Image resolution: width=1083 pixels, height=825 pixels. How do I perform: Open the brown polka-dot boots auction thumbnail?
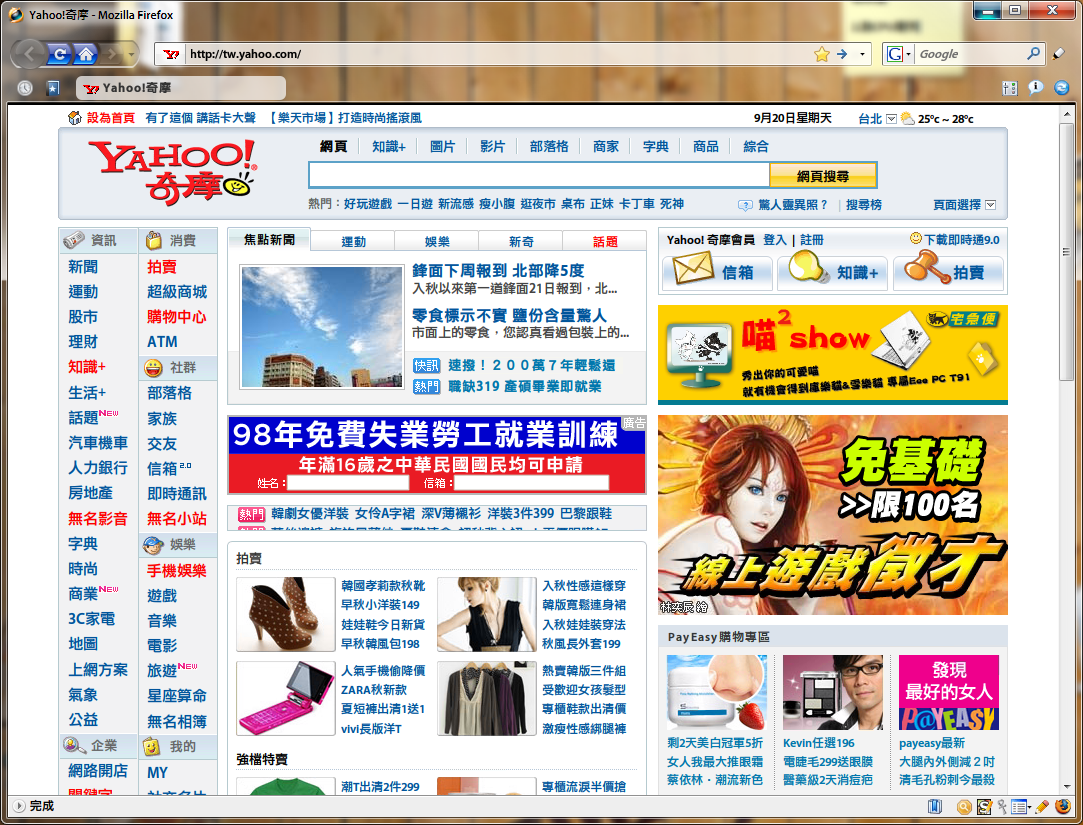coord(285,614)
